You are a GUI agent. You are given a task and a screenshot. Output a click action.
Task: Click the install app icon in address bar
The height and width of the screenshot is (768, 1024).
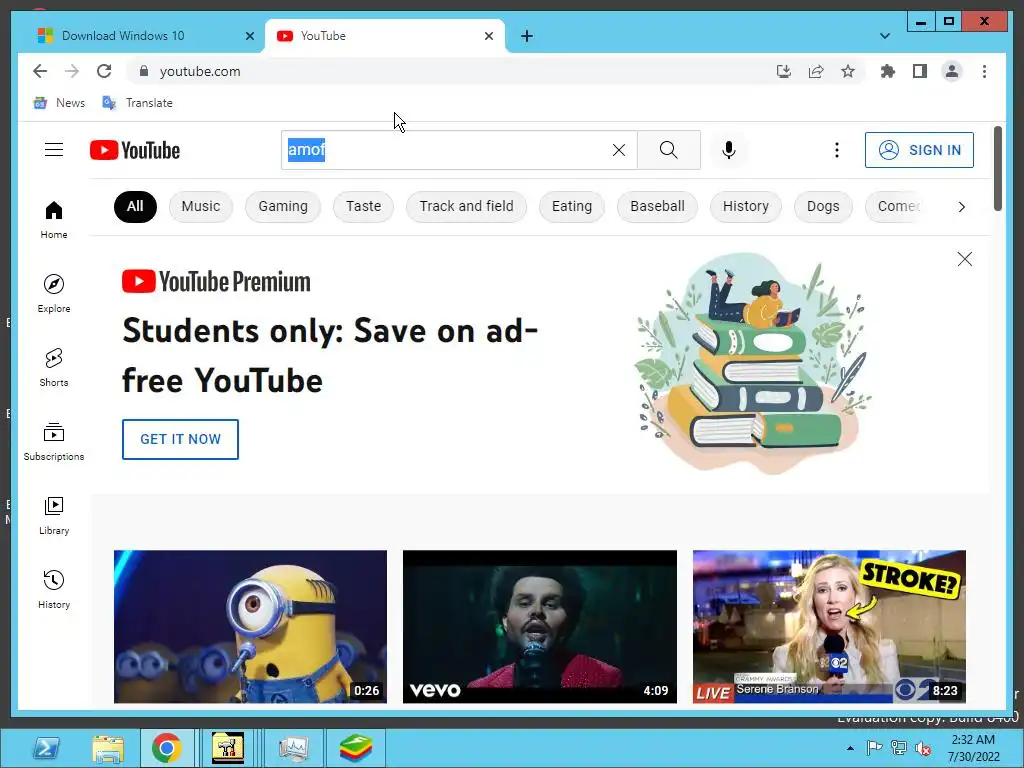[784, 71]
